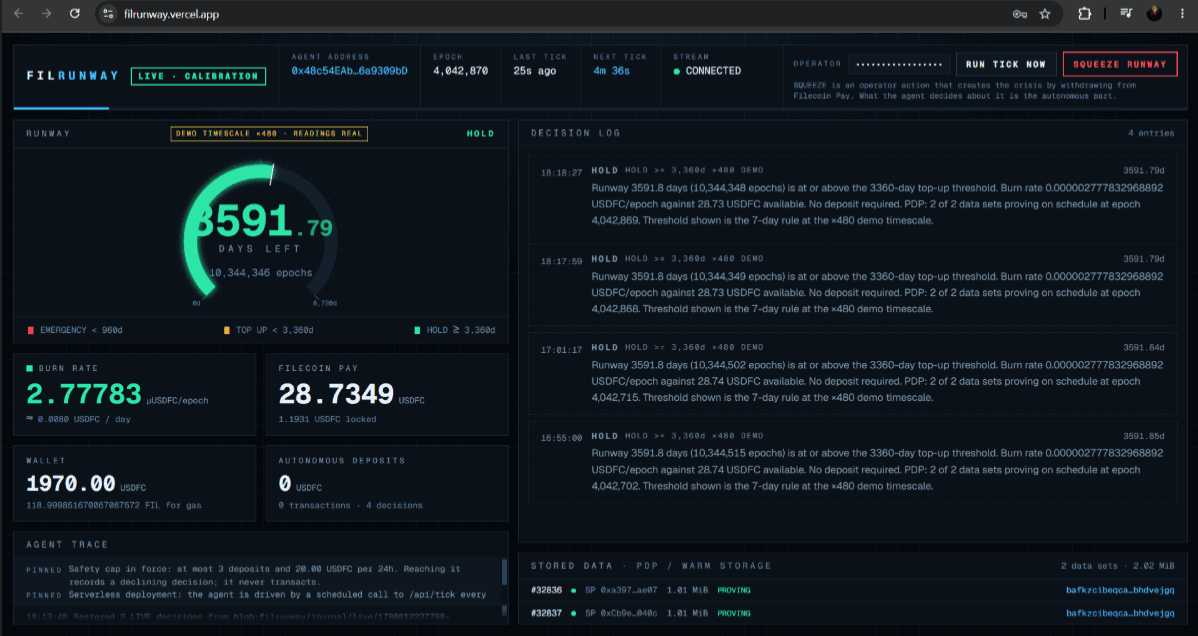Click the green HOLD legend swatch
Viewport: 1198px width, 636px height.
click(417, 330)
